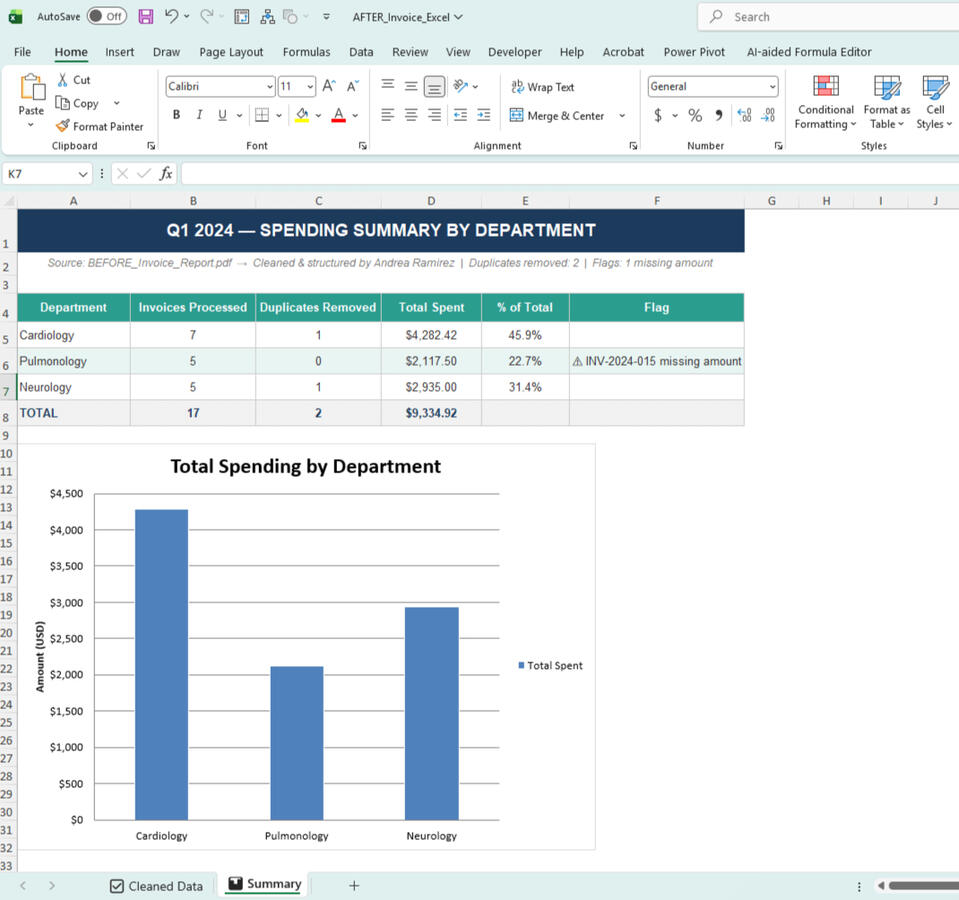Open the Number Format dropdown showing General
This screenshot has height=900, width=959.
(x=712, y=86)
